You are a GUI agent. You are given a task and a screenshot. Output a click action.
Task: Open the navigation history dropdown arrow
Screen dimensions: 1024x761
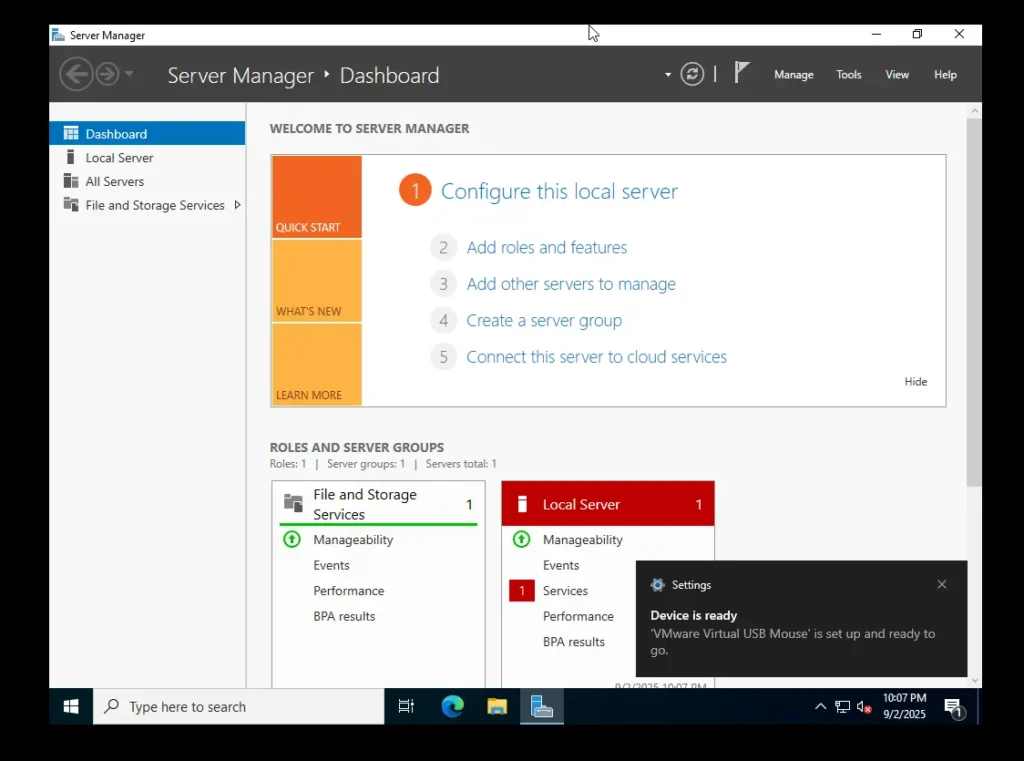click(x=129, y=74)
